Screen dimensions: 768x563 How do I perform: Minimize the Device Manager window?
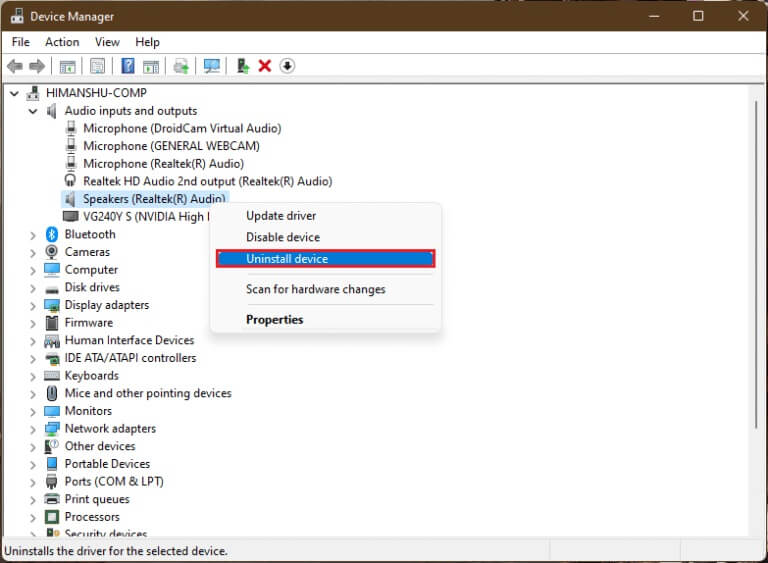[x=654, y=16]
